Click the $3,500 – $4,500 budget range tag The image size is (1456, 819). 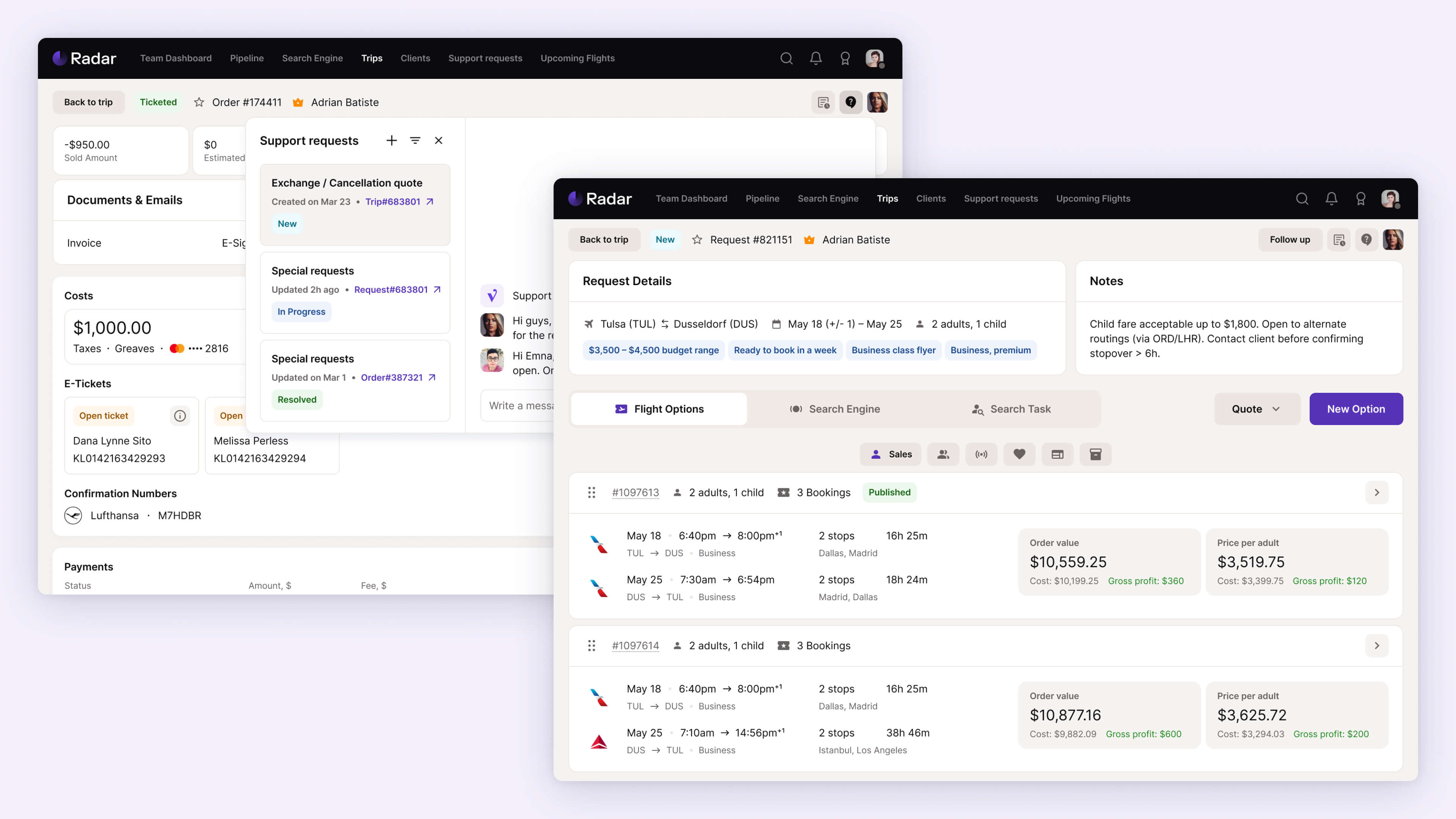[x=653, y=350]
